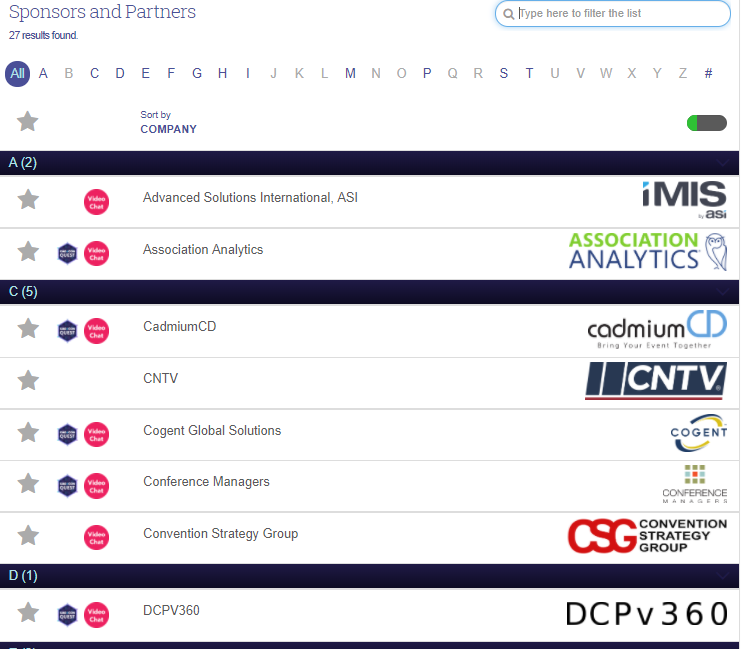
Task: Open the CNTV listing
Action: point(160,378)
